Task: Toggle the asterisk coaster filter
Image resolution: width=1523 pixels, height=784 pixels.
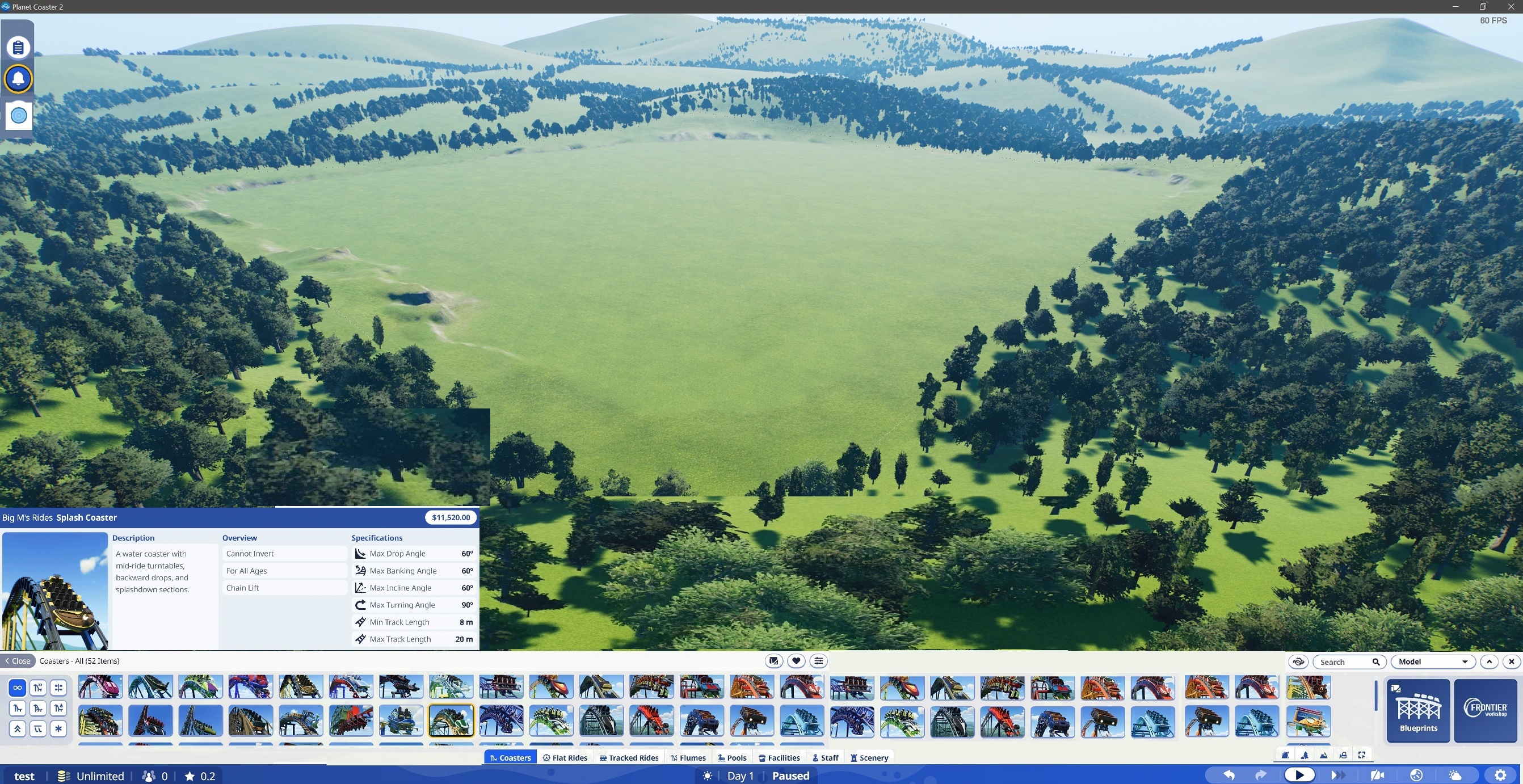Action: point(58,728)
